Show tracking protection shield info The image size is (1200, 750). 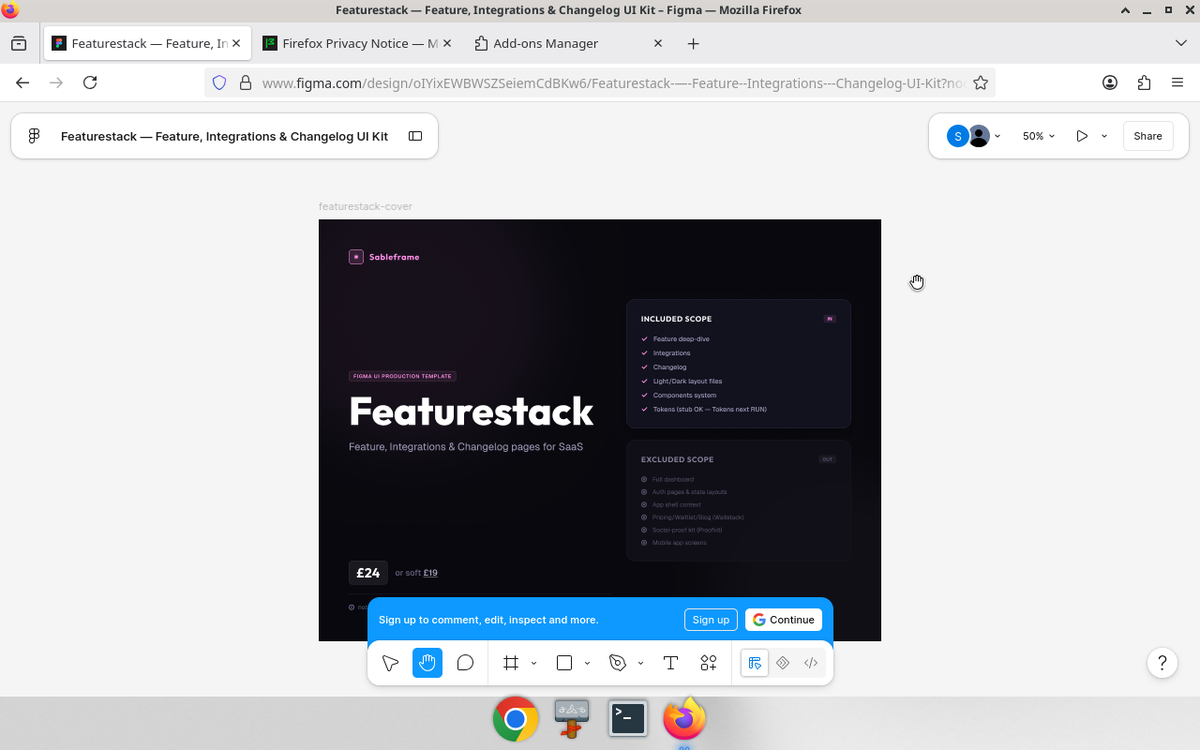pos(219,83)
